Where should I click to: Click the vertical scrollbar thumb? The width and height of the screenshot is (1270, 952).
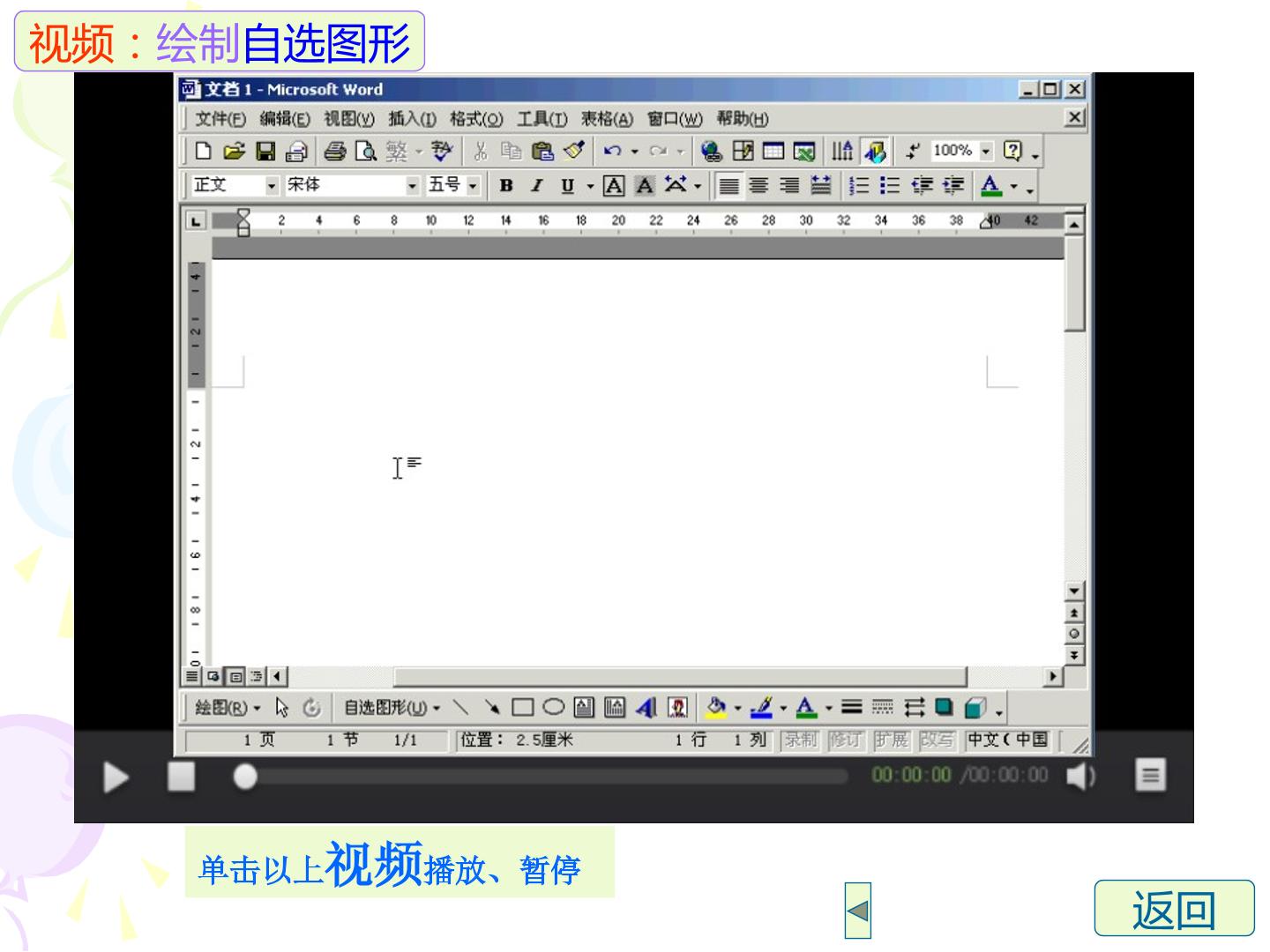click(1073, 283)
